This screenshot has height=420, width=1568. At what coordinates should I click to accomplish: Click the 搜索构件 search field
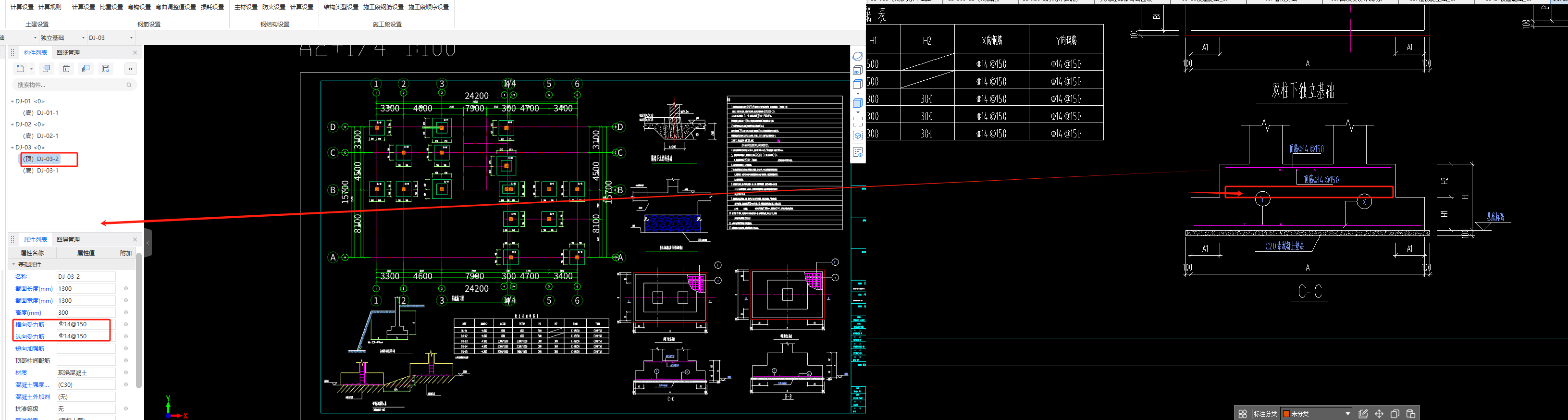click(x=74, y=85)
